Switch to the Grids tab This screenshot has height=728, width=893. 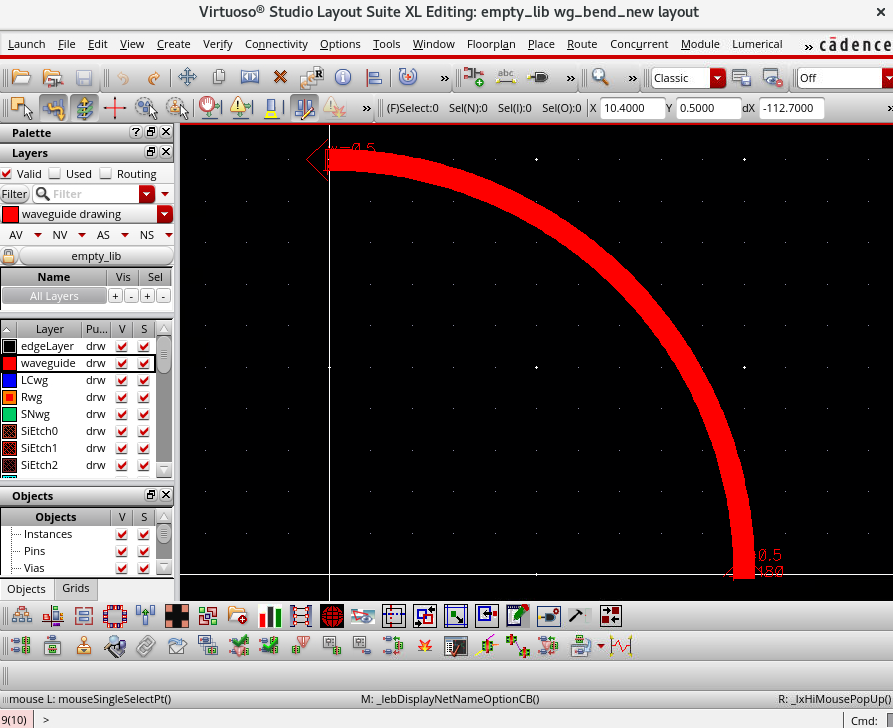pos(76,588)
